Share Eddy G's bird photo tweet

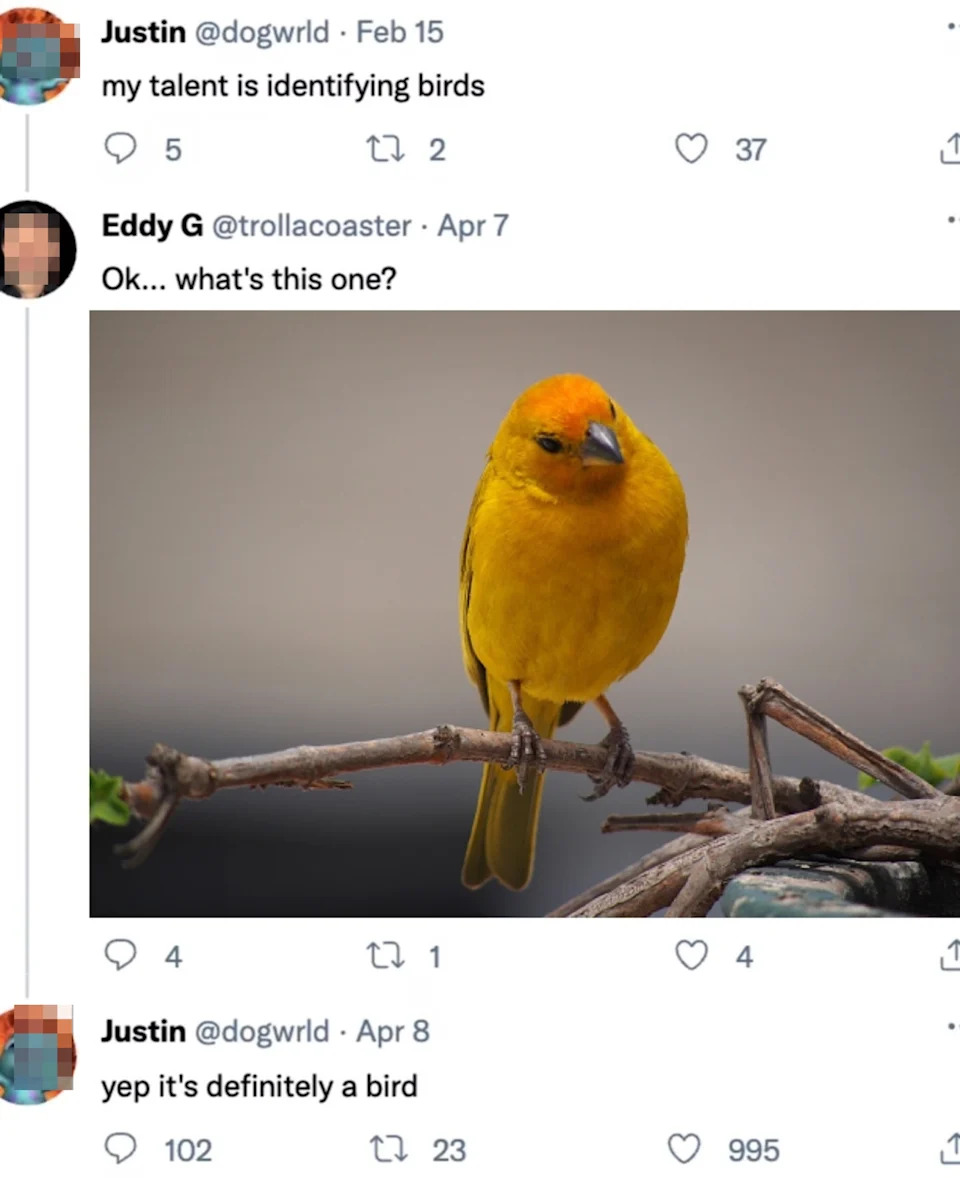click(x=950, y=956)
